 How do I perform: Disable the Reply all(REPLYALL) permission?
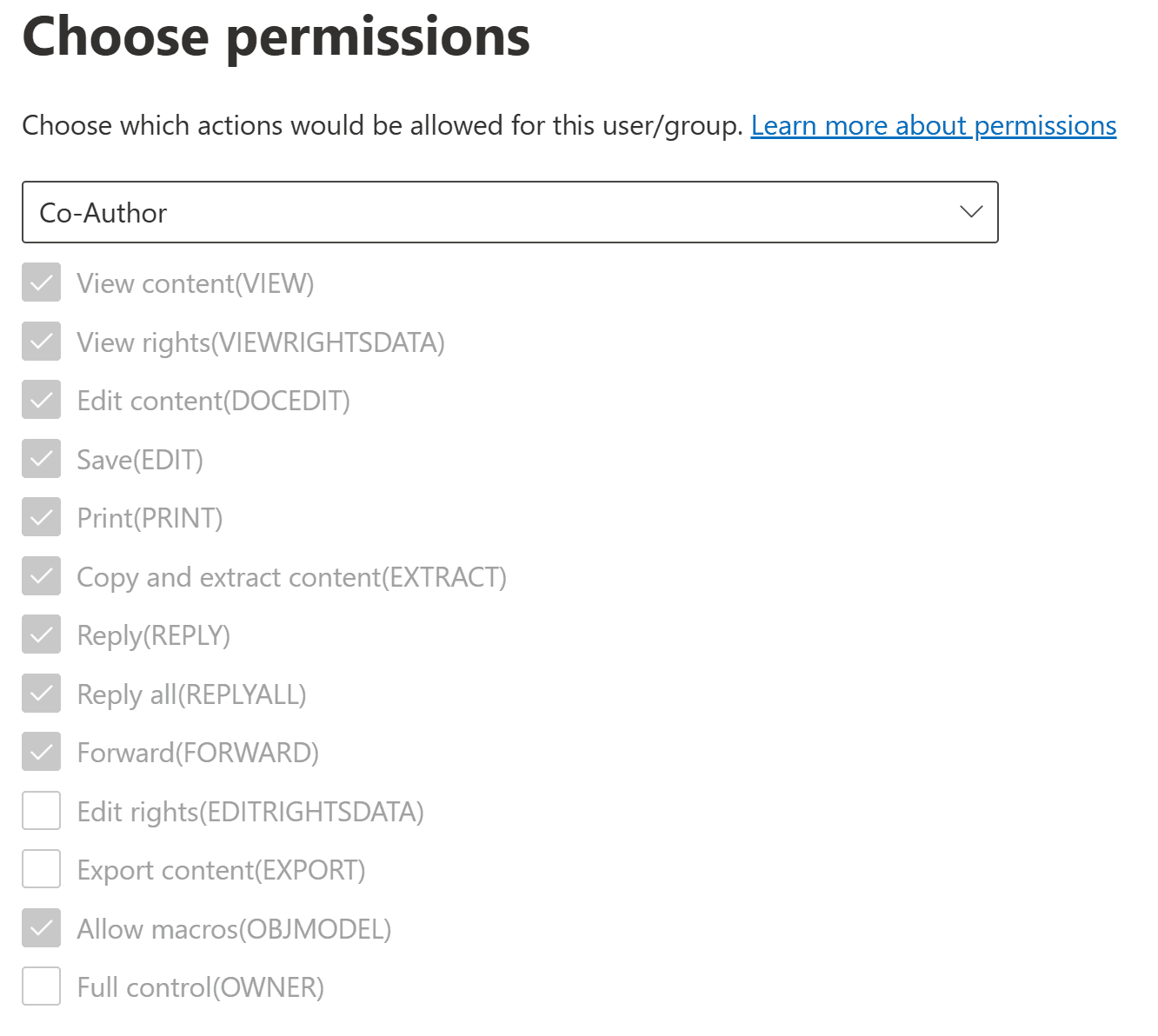41,694
